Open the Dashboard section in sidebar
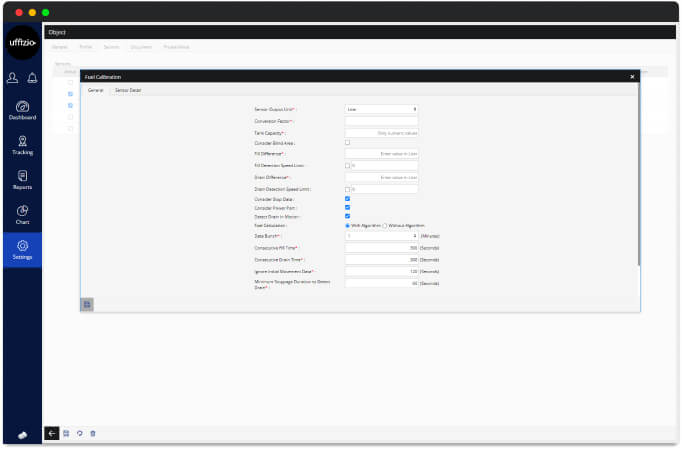This screenshot has width=682, height=449. point(23,111)
